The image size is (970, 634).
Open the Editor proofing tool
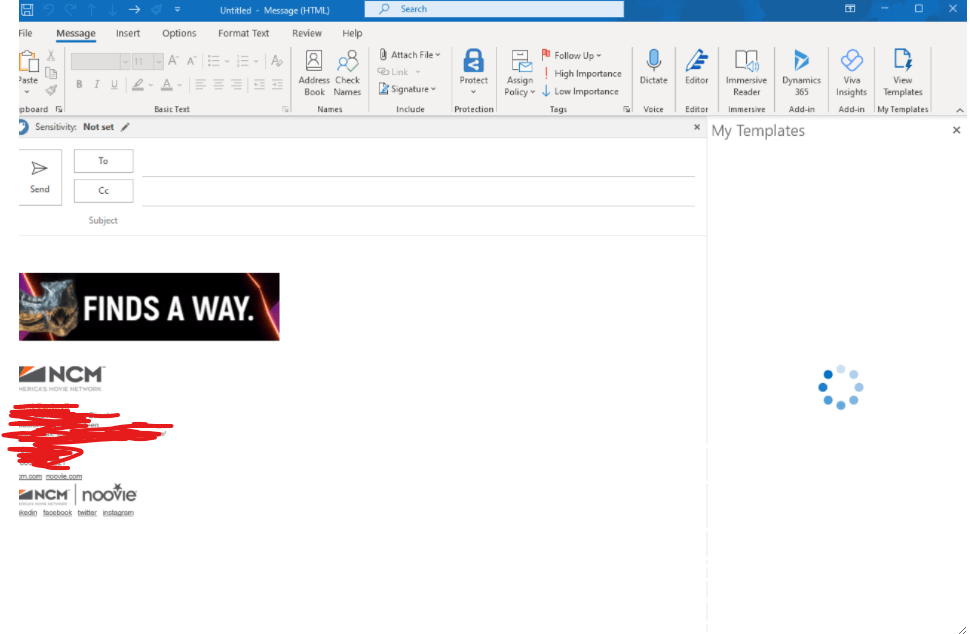pyautogui.click(x=697, y=67)
